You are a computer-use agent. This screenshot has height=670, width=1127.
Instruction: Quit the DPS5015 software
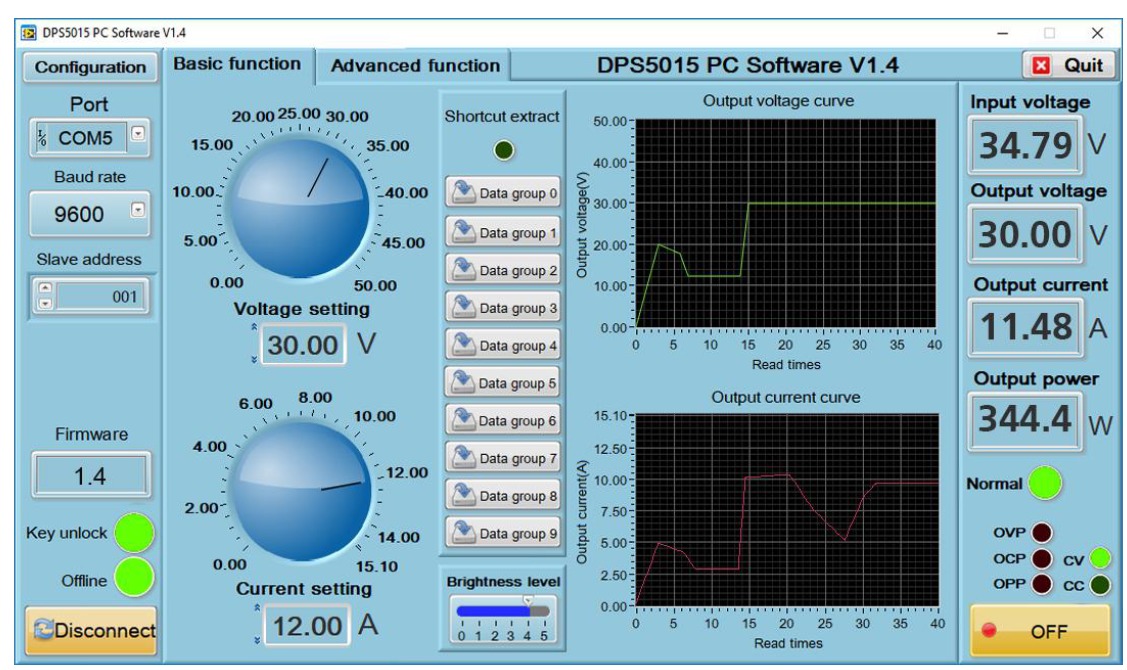[x=1069, y=65]
